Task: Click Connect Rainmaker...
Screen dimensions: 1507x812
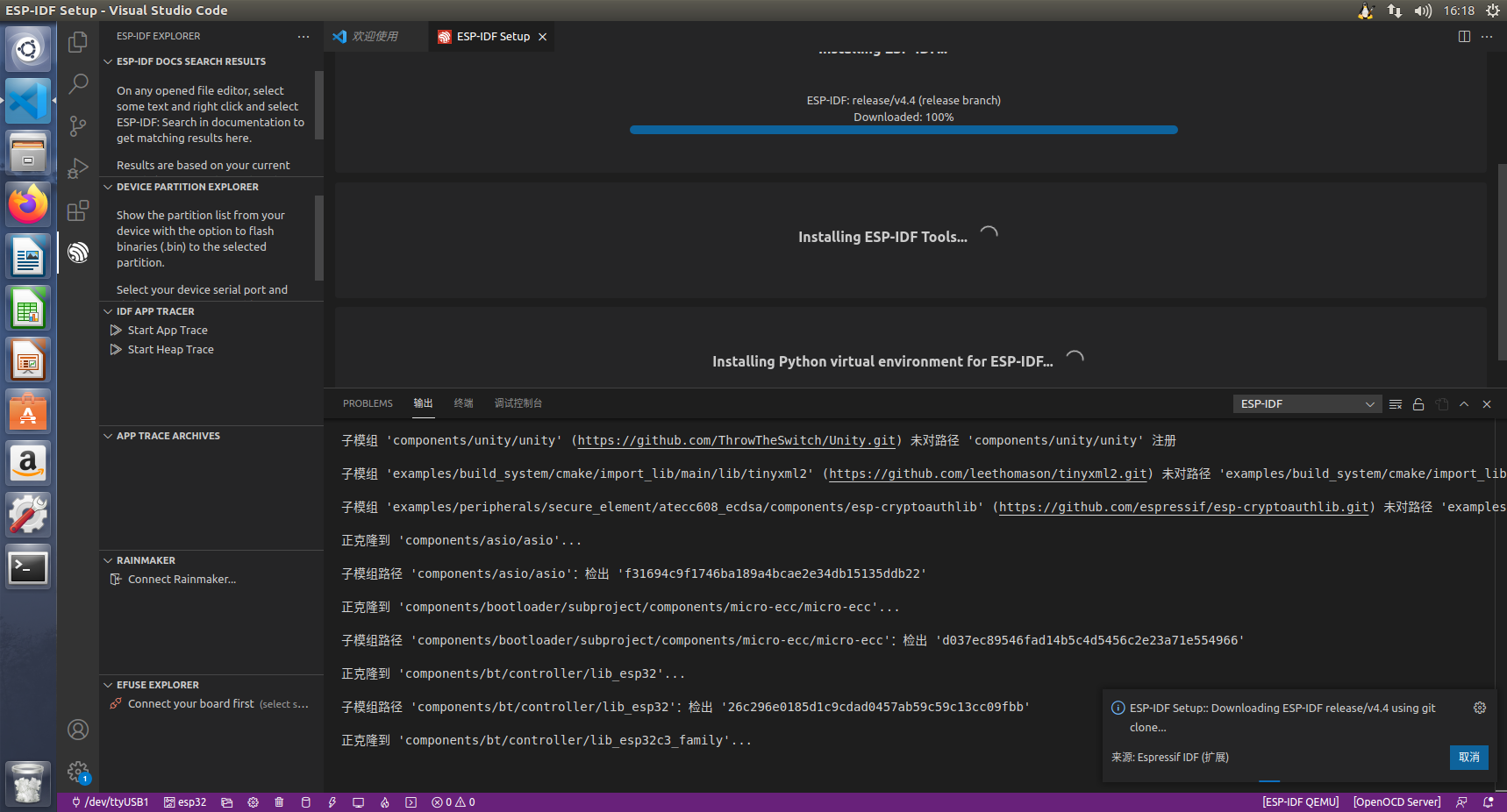Action: coord(182,579)
